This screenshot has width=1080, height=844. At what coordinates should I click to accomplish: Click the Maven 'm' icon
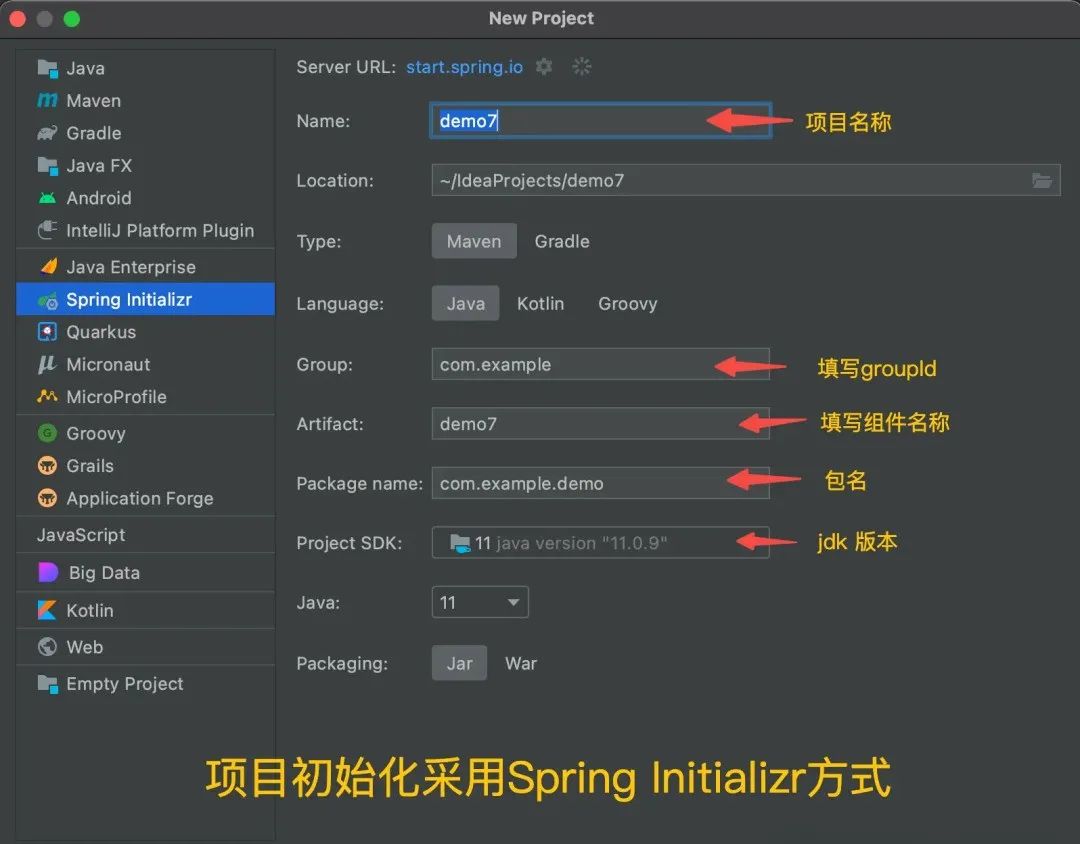click(48, 101)
